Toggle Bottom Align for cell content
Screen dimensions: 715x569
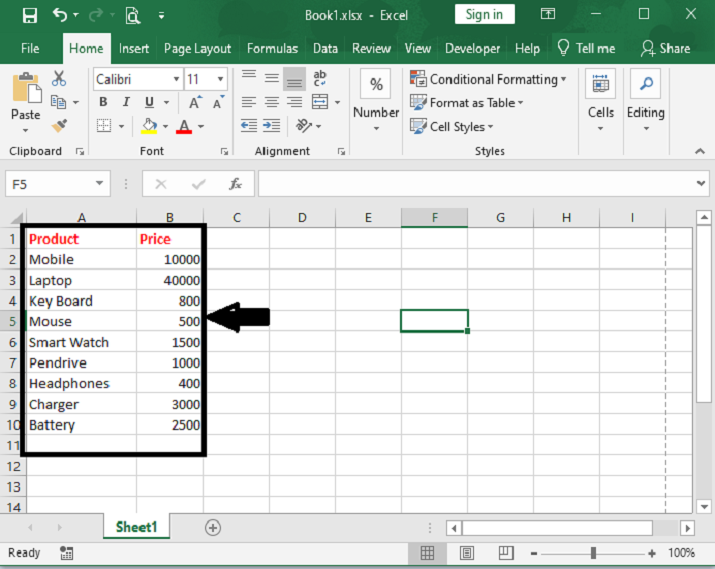tap(295, 79)
